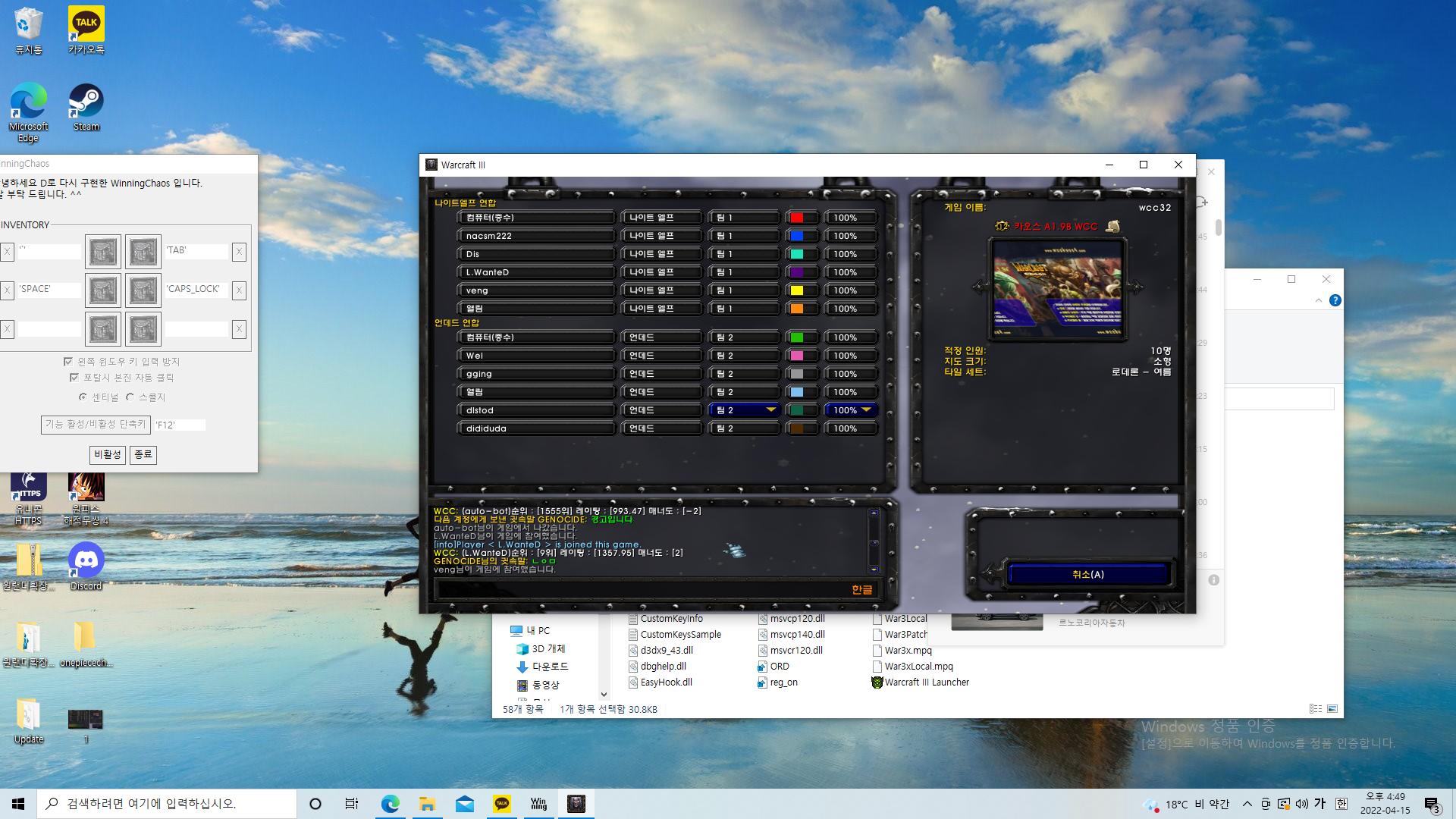Click the chat log scroll-down arrow
1456x819 pixels.
[874, 569]
